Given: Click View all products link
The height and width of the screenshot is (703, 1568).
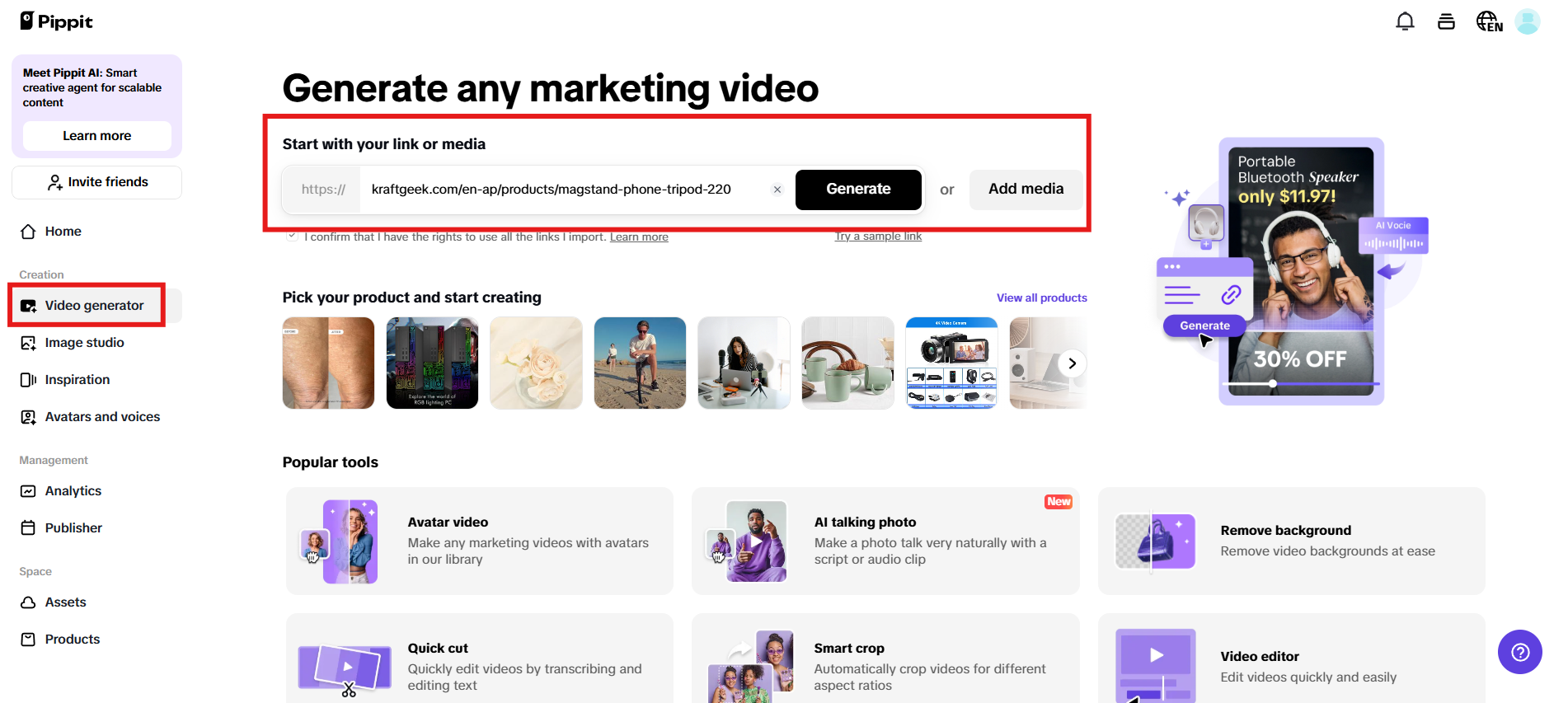Looking at the screenshot, I should click(x=1041, y=298).
